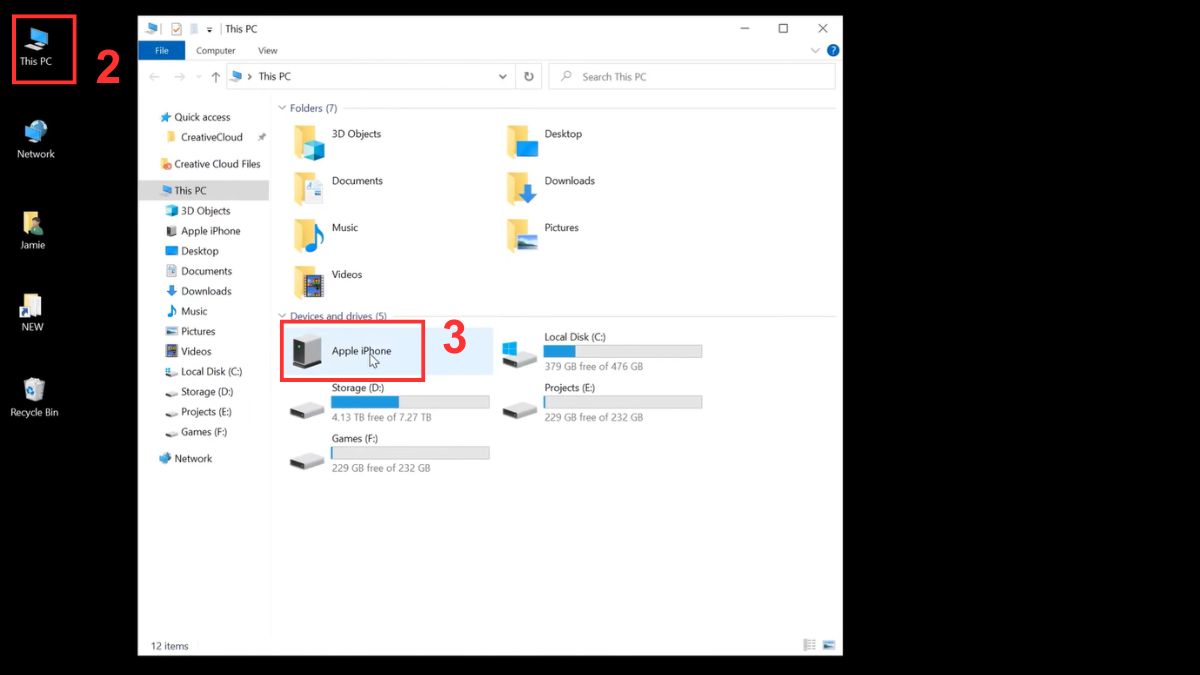
Task: Select Music in navigation pane
Action: pos(194,311)
